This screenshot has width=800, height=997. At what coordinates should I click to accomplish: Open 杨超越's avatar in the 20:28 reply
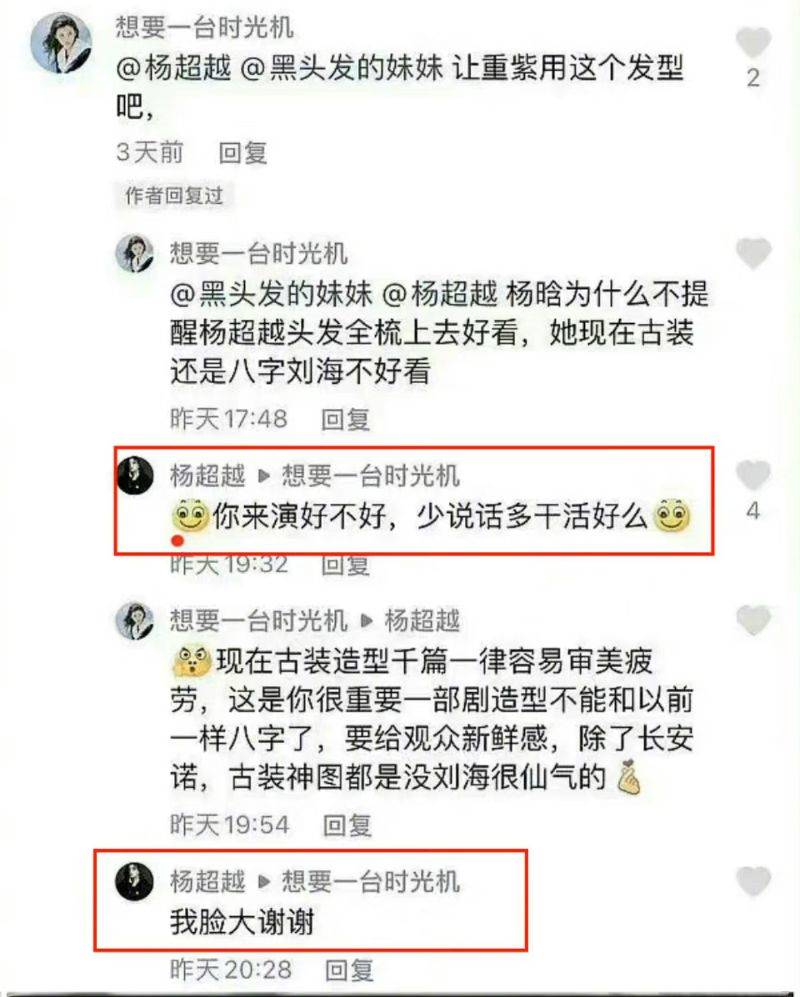tap(135, 881)
